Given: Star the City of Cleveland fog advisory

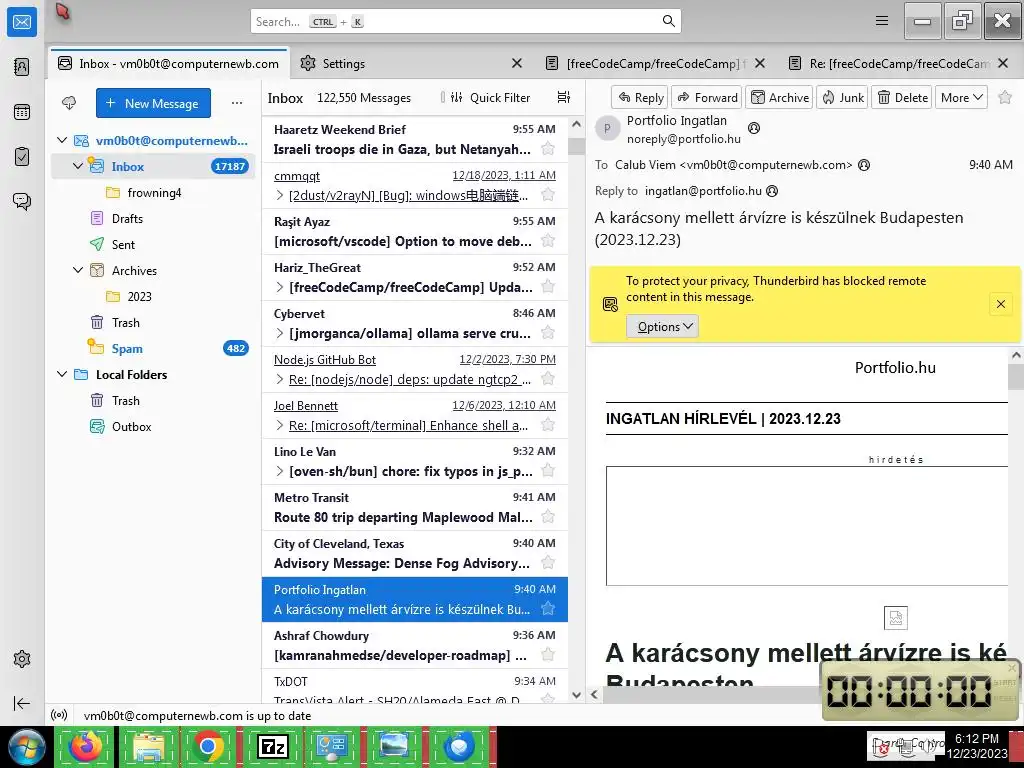Looking at the screenshot, I should click(x=548, y=563).
